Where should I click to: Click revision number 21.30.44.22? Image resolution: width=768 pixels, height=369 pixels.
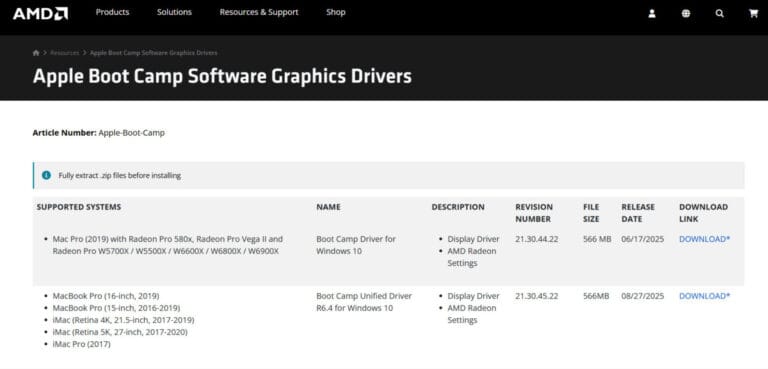tap(536, 239)
